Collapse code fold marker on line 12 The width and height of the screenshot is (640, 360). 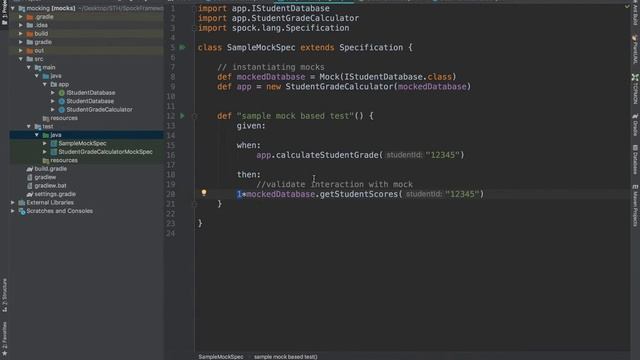pyautogui.click(x=195, y=116)
